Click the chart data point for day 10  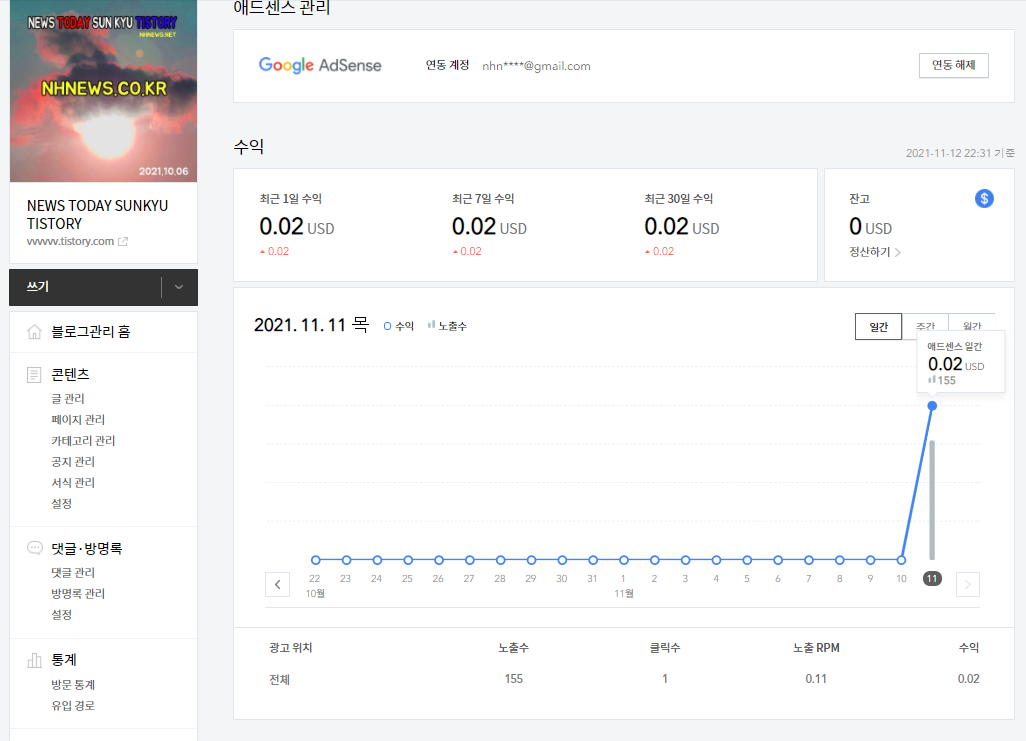[x=901, y=560]
